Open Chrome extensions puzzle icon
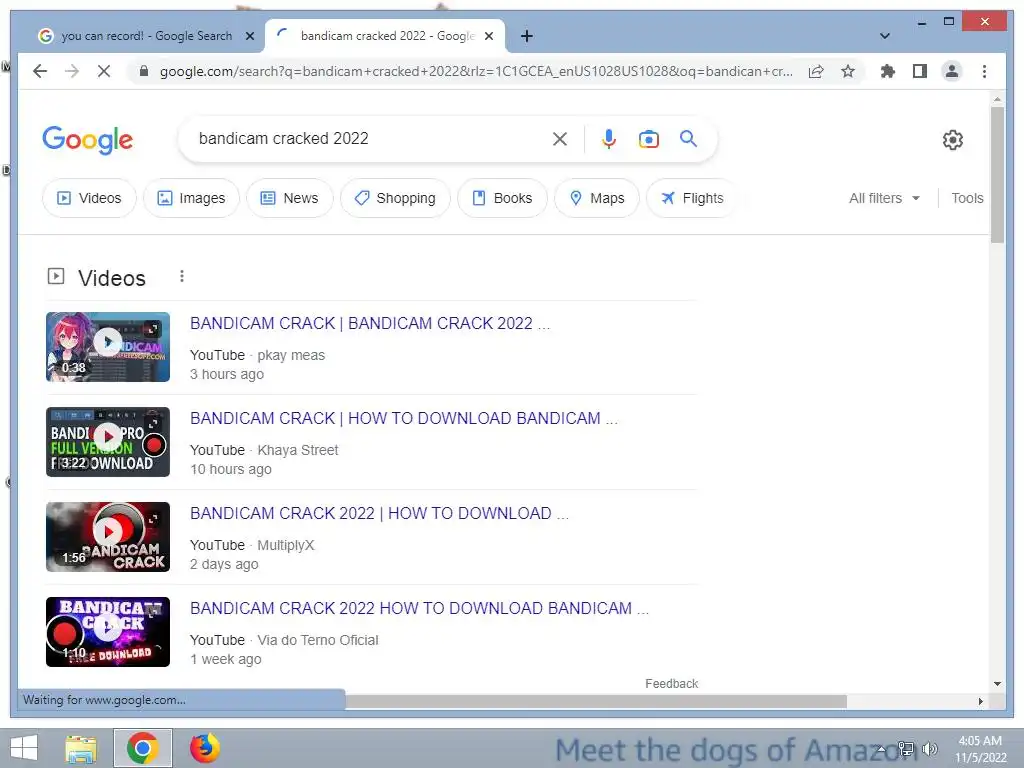1024x768 pixels. [888, 71]
